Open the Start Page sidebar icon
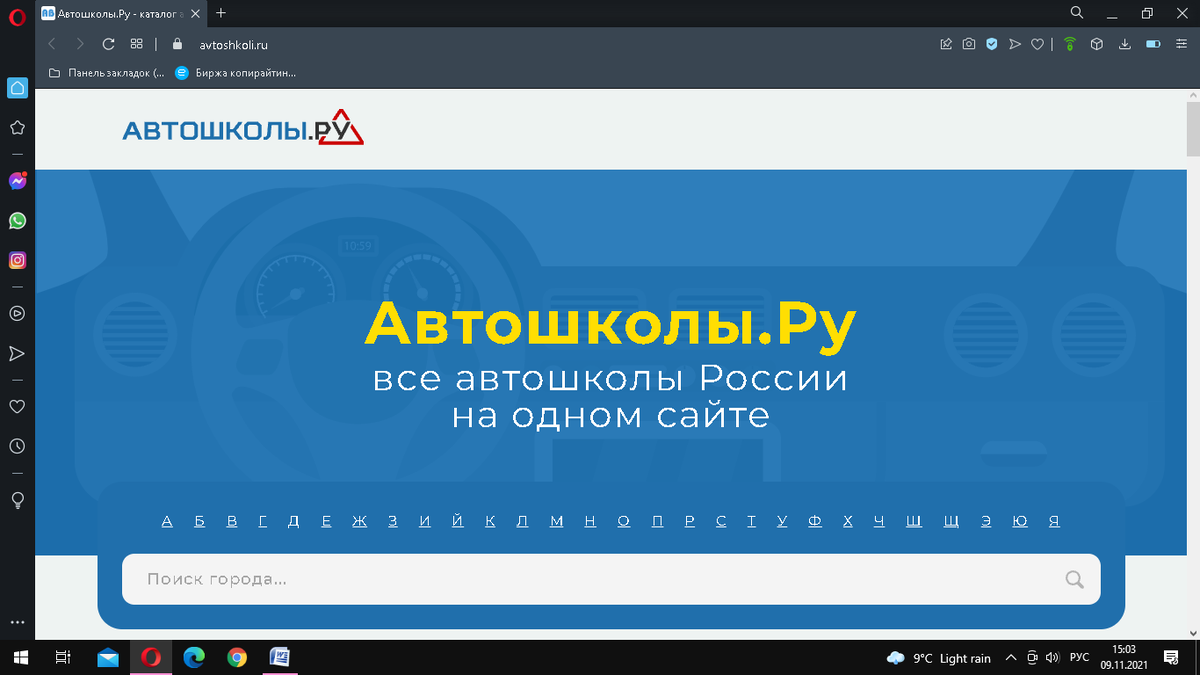1200x675 pixels. pos(17,88)
